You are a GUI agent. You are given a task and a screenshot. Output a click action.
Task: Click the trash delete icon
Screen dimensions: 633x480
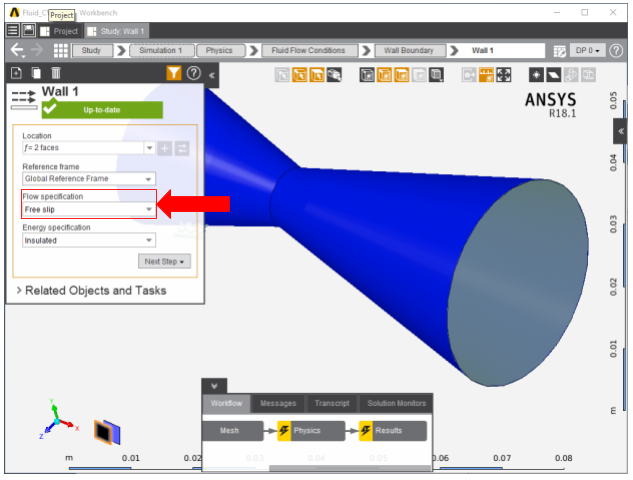click(x=56, y=73)
